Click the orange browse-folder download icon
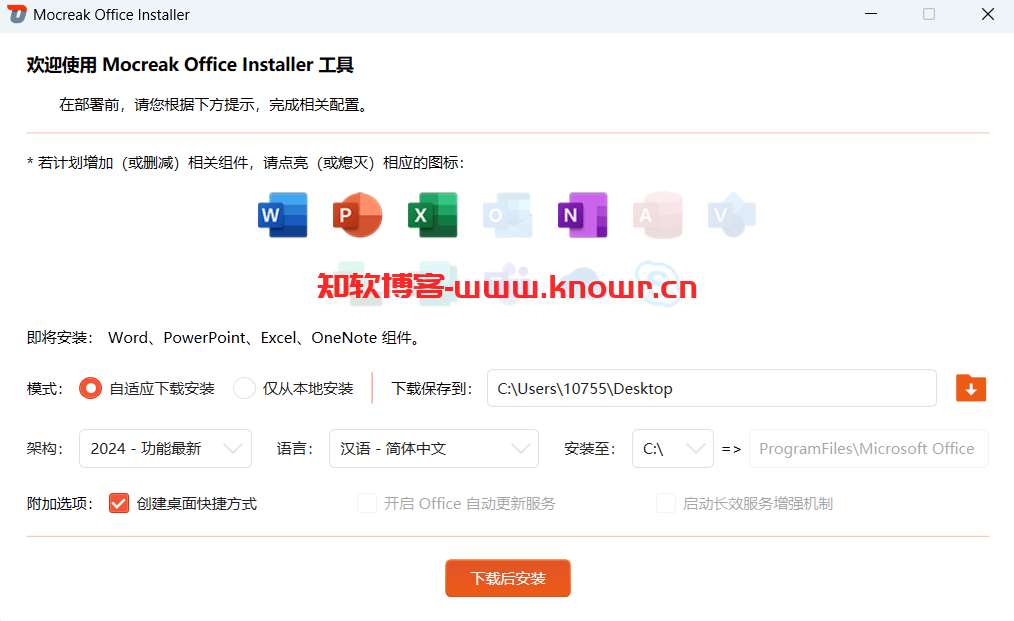Viewport: 1014px width, 621px height. (x=971, y=388)
